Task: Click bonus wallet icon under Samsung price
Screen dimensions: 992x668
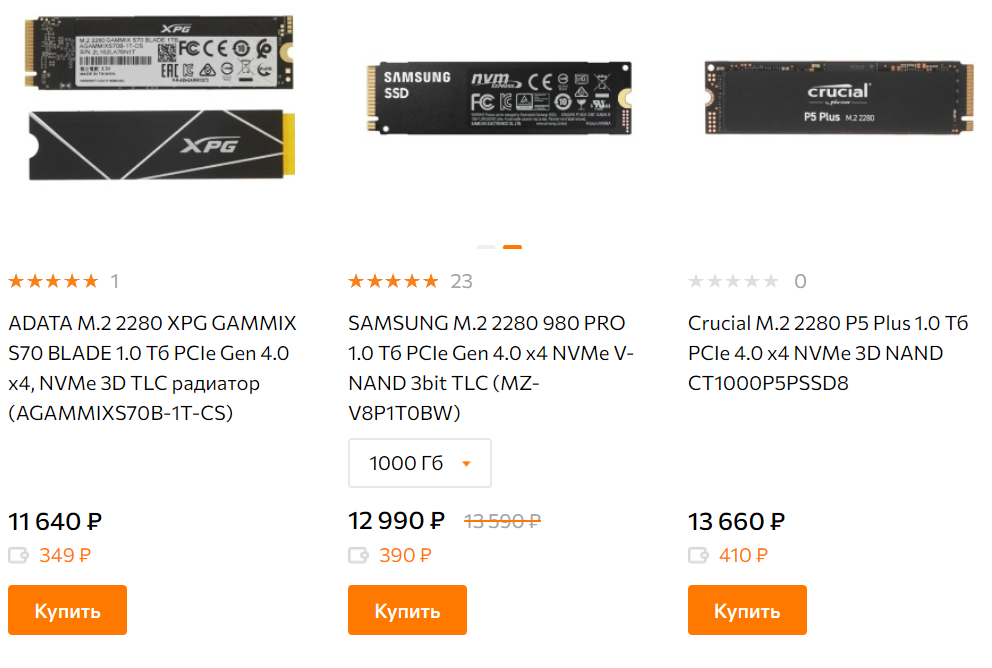Action: (359, 555)
